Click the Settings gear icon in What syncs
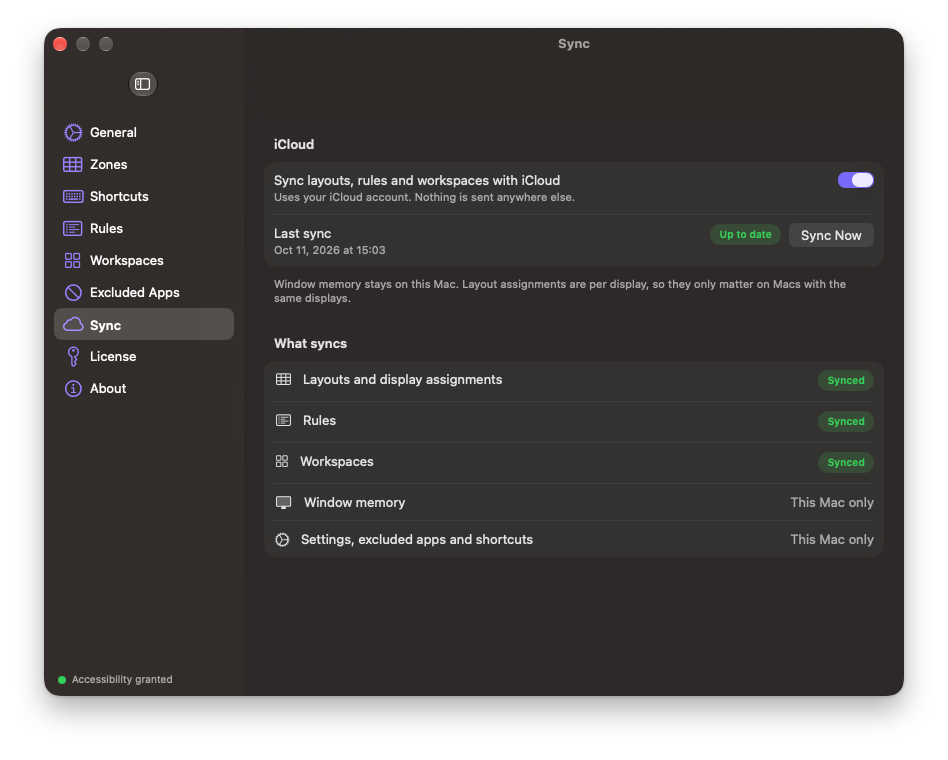Viewport: 948px width, 760px height. tap(282, 540)
